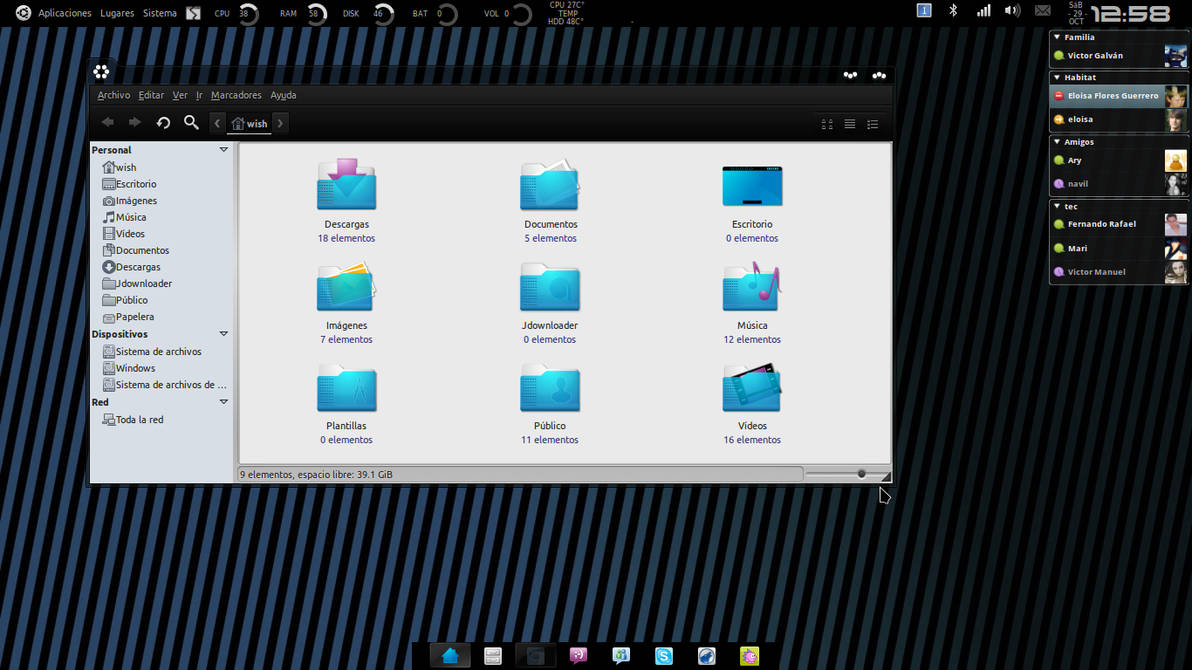Open the Ver menu
Screen dimensions: 1192x670
[x=179, y=95]
